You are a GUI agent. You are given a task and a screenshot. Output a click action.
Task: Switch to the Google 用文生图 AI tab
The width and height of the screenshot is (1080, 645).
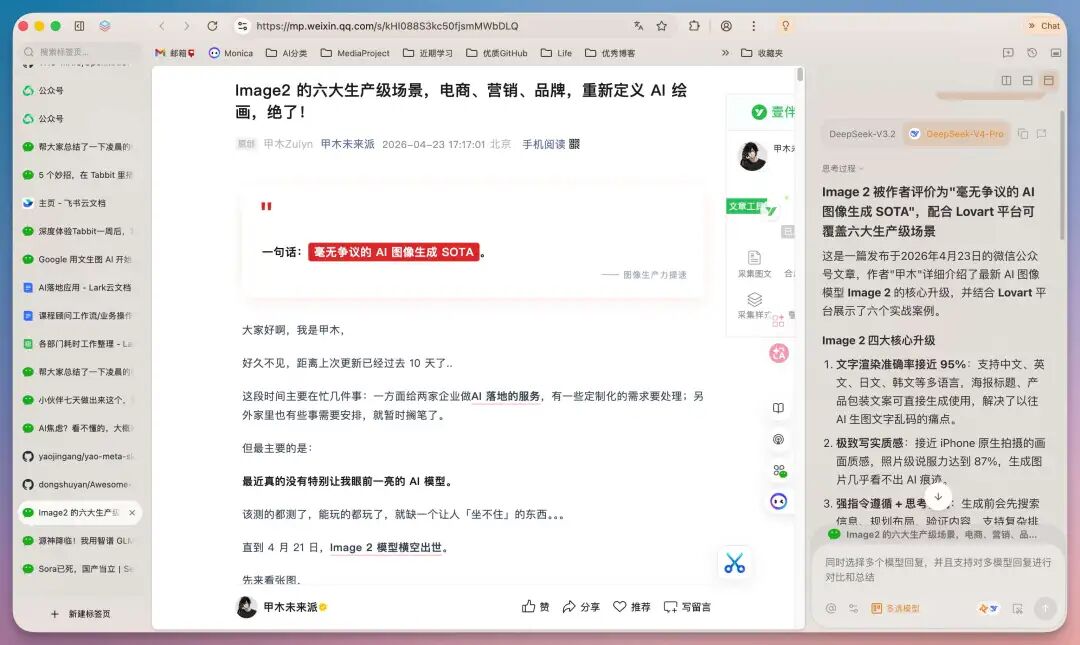[81, 260]
